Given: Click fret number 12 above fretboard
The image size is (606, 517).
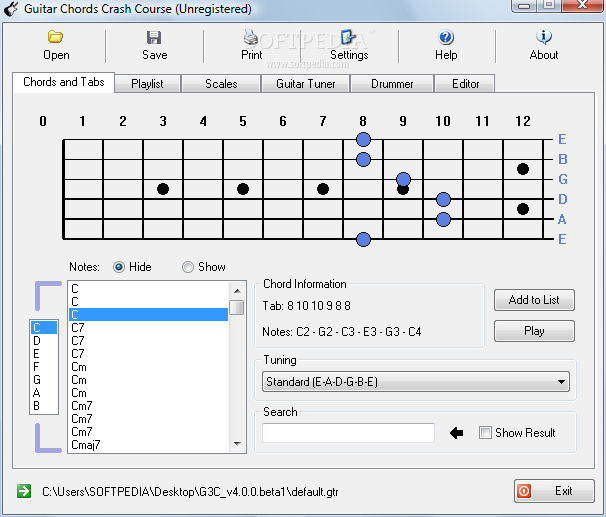Looking at the screenshot, I should pyautogui.click(x=523, y=121).
